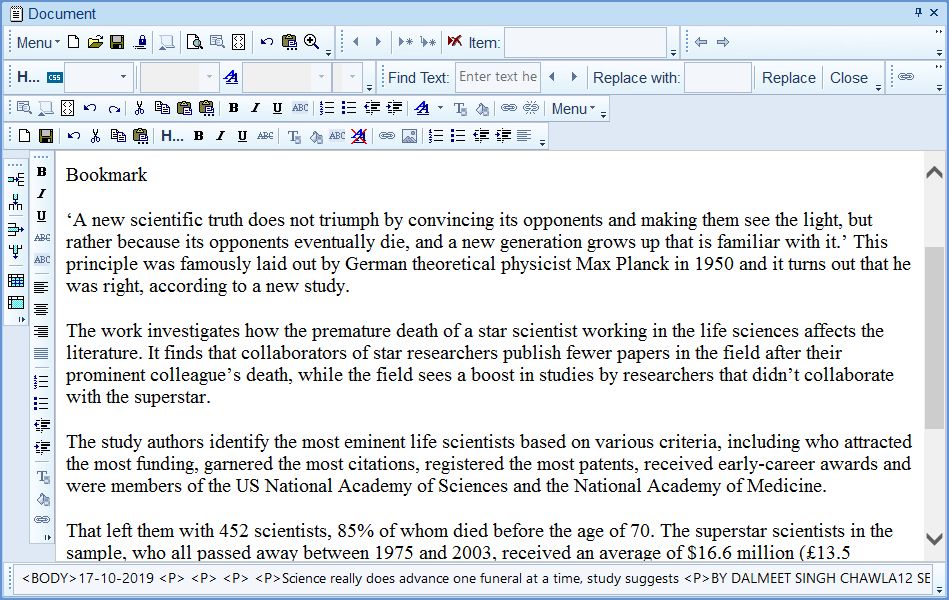Toggle Bold in the vertical formatting toolbar
949x600 pixels.
click(x=42, y=171)
